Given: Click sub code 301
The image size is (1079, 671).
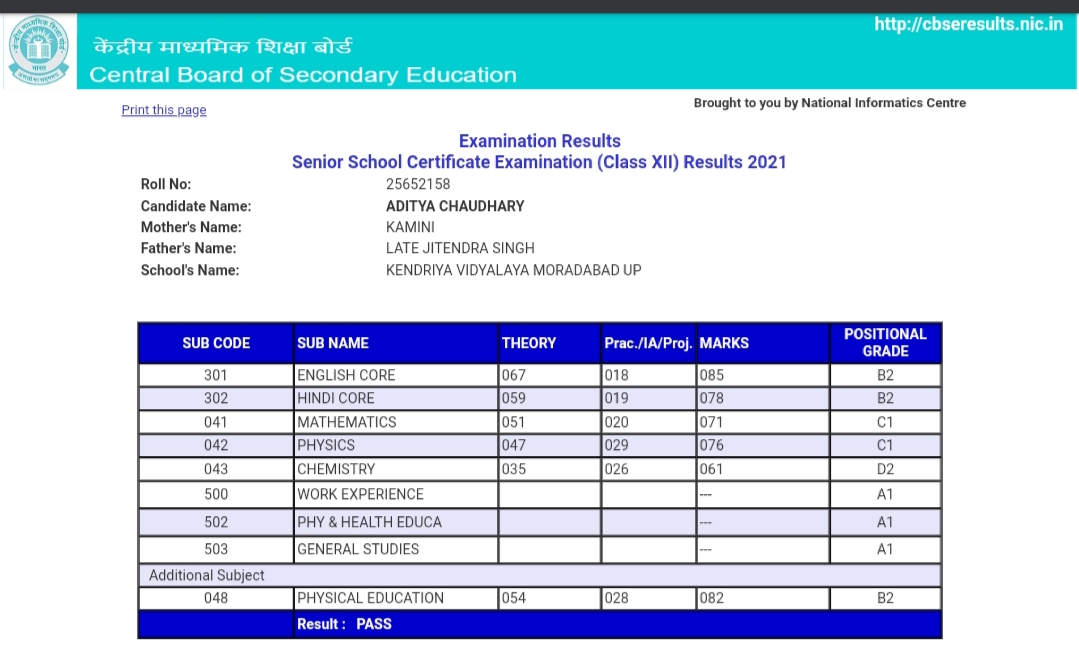Looking at the screenshot, I should 216,375.
